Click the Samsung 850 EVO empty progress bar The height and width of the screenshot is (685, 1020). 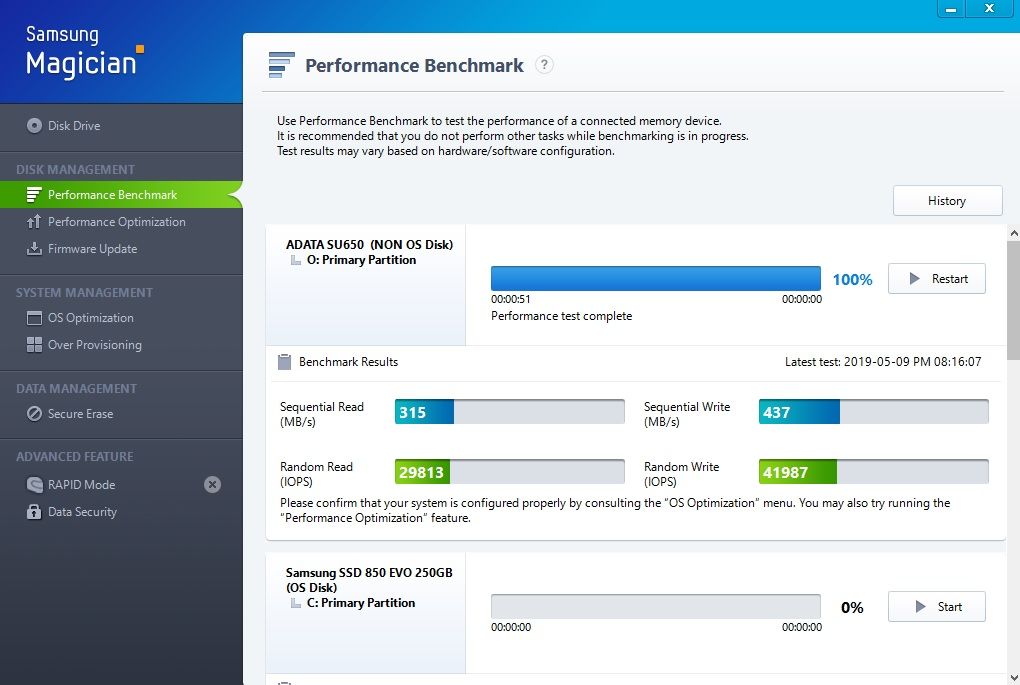tap(656, 606)
